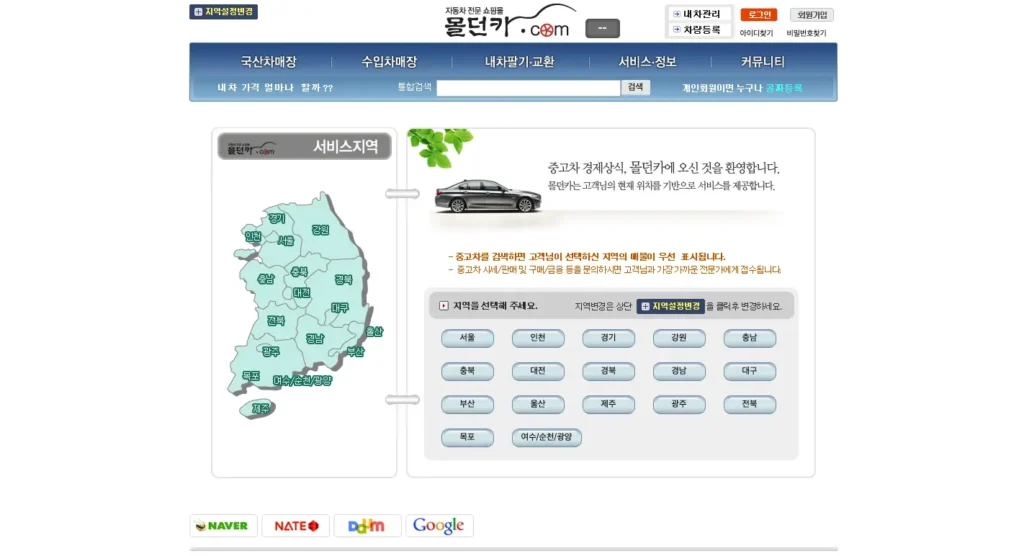Screen dimensions: 1024x556
Task: Click '내차 가격 얼마나 할까??' link
Action: point(275,88)
